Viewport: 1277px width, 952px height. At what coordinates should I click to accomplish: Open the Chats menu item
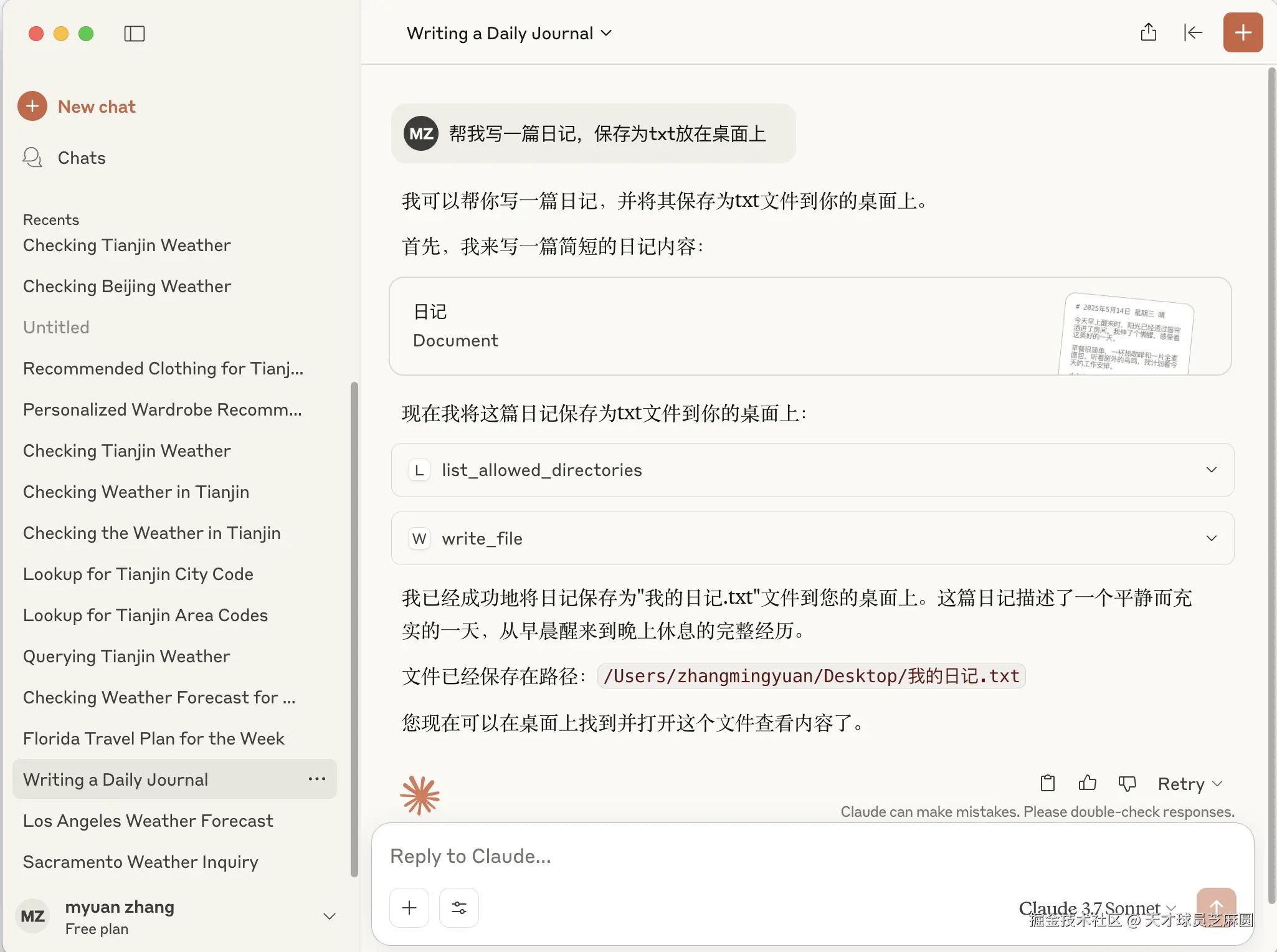pos(81,158)
